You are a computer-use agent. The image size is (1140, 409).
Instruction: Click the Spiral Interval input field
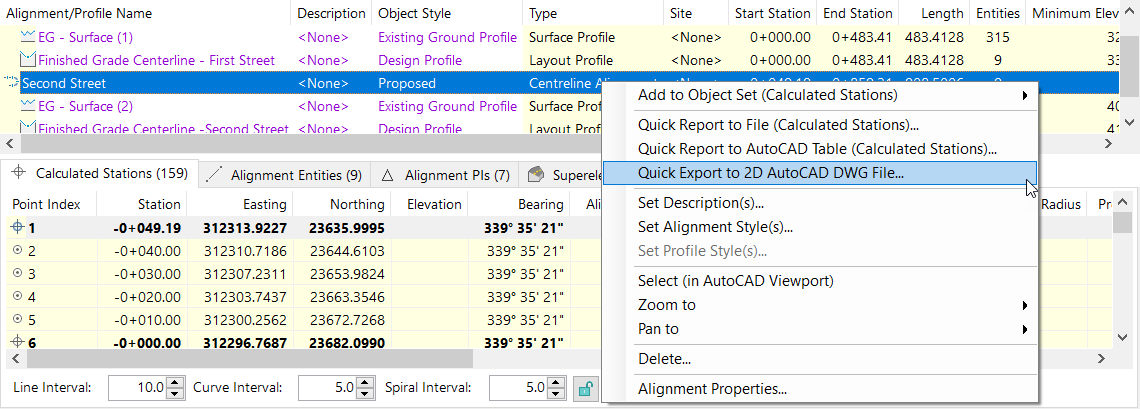pos(519,388)
